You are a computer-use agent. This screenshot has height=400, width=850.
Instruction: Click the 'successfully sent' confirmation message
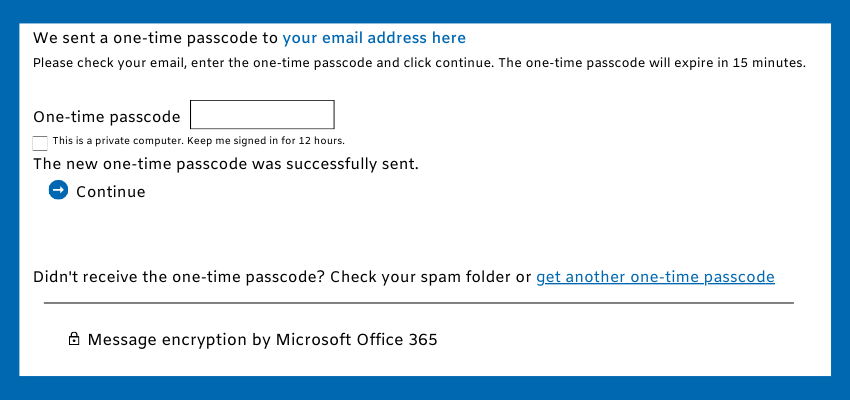pos(225,163)
